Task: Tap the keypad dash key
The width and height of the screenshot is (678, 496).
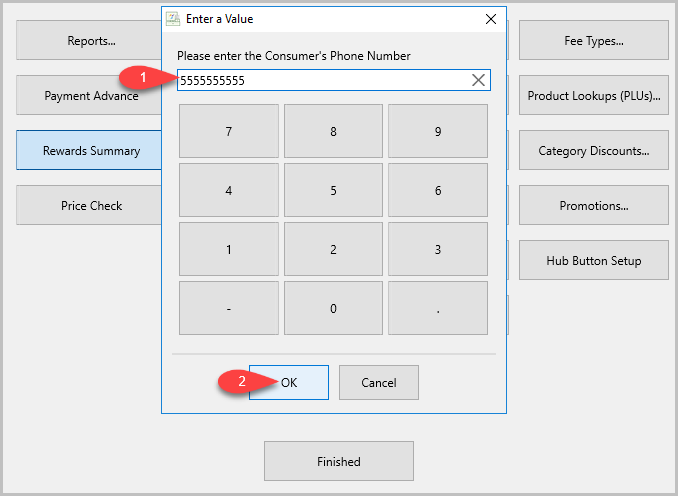Action: tap(229, 308)
